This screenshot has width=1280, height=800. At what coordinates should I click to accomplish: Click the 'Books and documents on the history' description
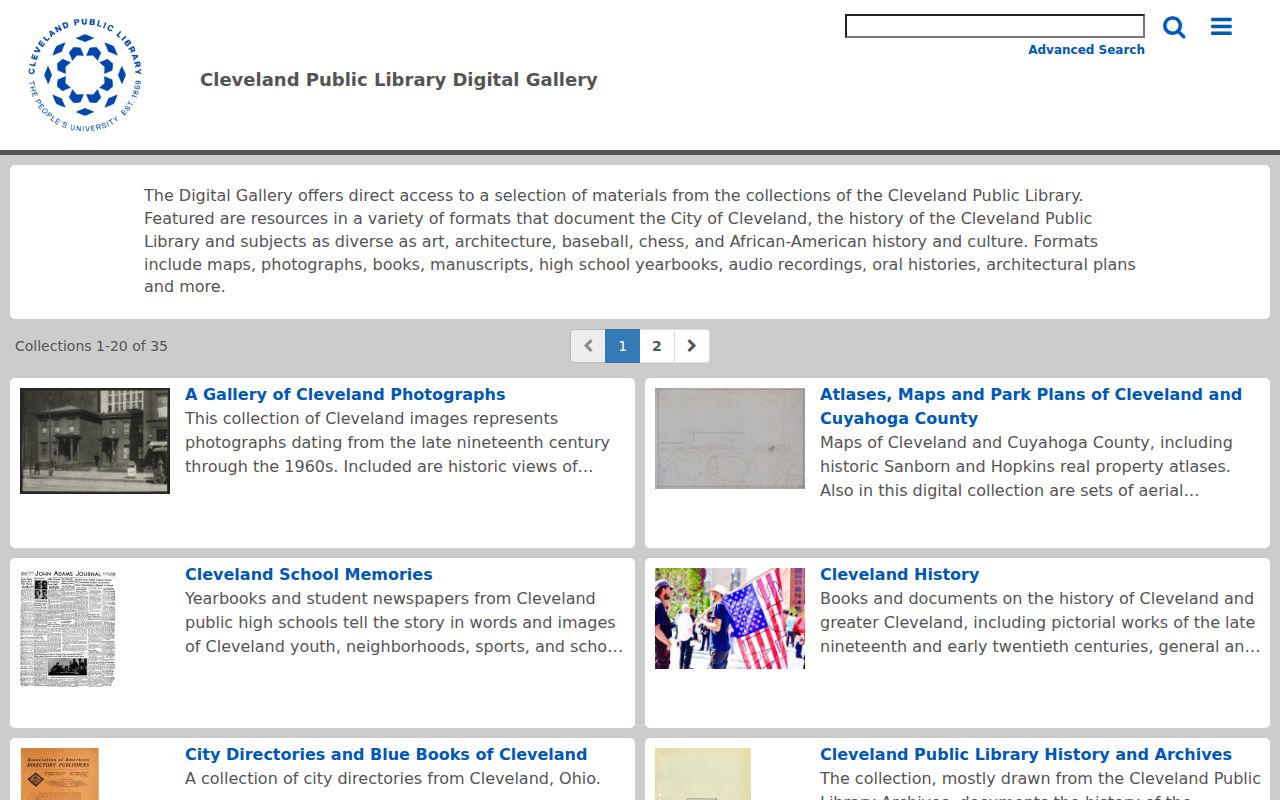[x=1040, y=622]
